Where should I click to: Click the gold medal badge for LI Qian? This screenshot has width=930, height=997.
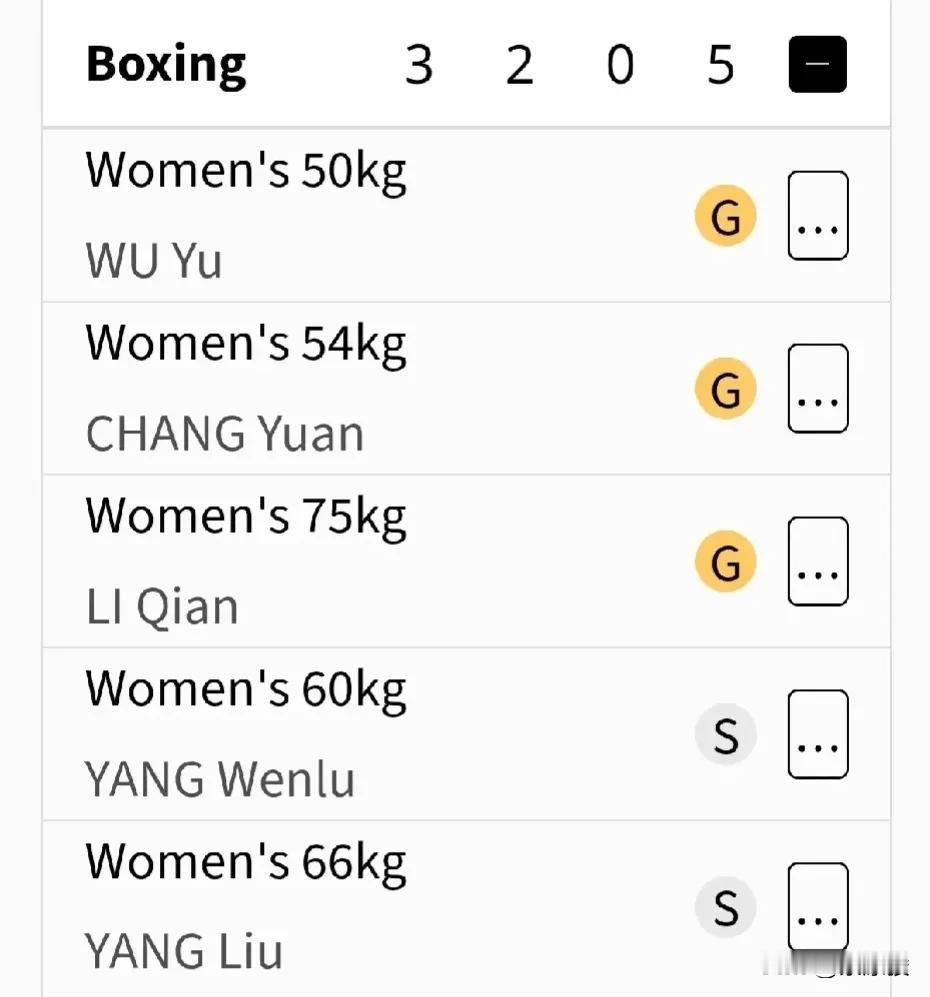tap(725, 562)
